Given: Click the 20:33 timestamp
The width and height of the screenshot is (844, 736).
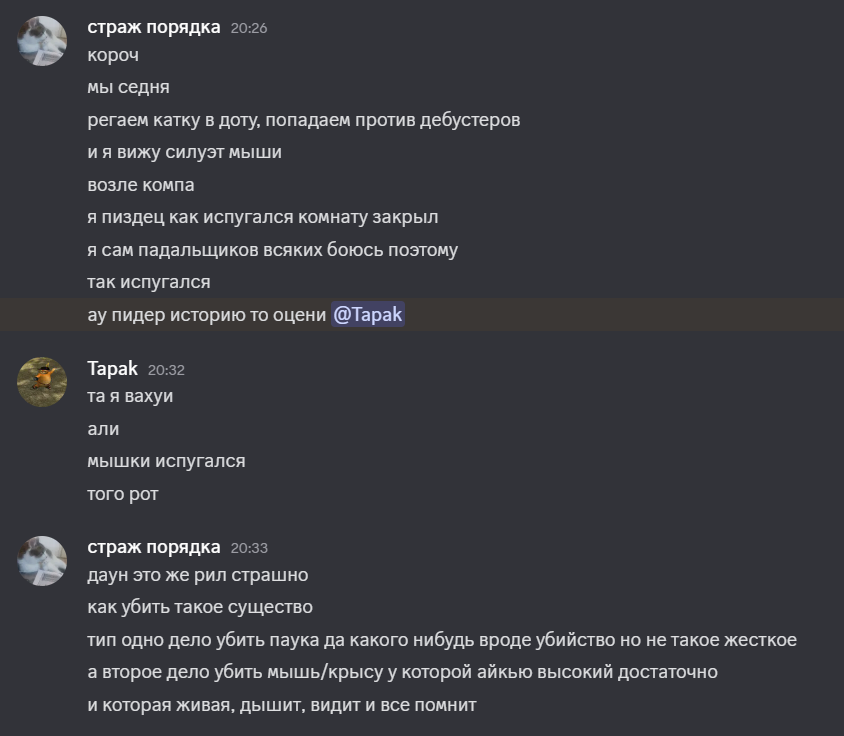Looking at the screenshot, I should pyautogui.click(x=249, y=548).
